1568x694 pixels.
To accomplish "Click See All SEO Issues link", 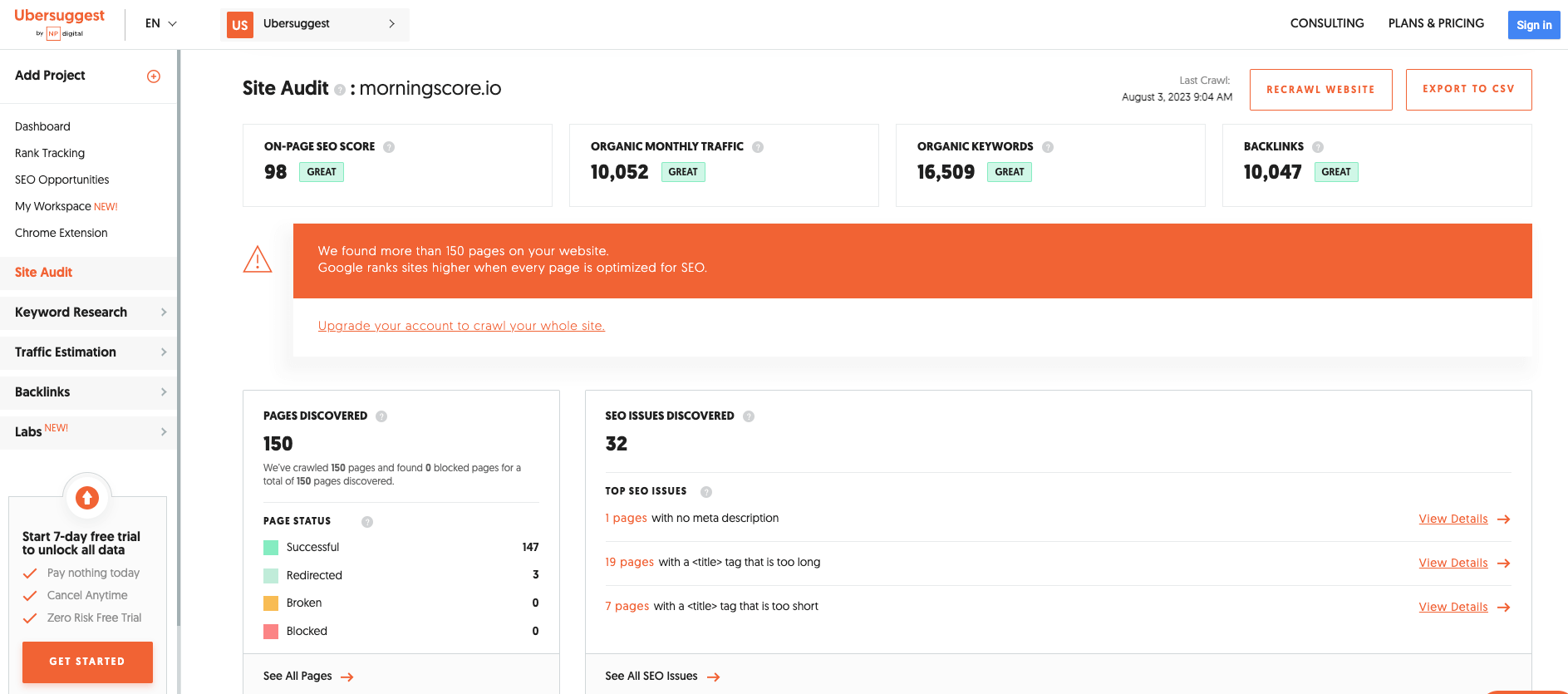I will pyautogui.click(x=651, y=677).
